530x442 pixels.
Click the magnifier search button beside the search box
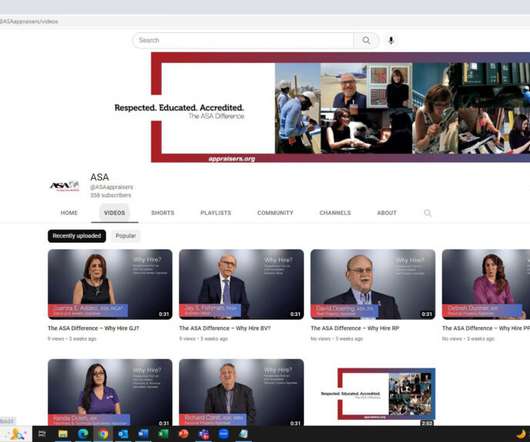coord(366,41)
